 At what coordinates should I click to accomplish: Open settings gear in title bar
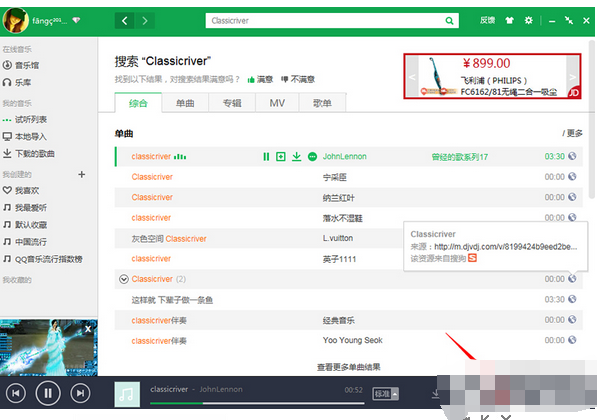(528, 20)
